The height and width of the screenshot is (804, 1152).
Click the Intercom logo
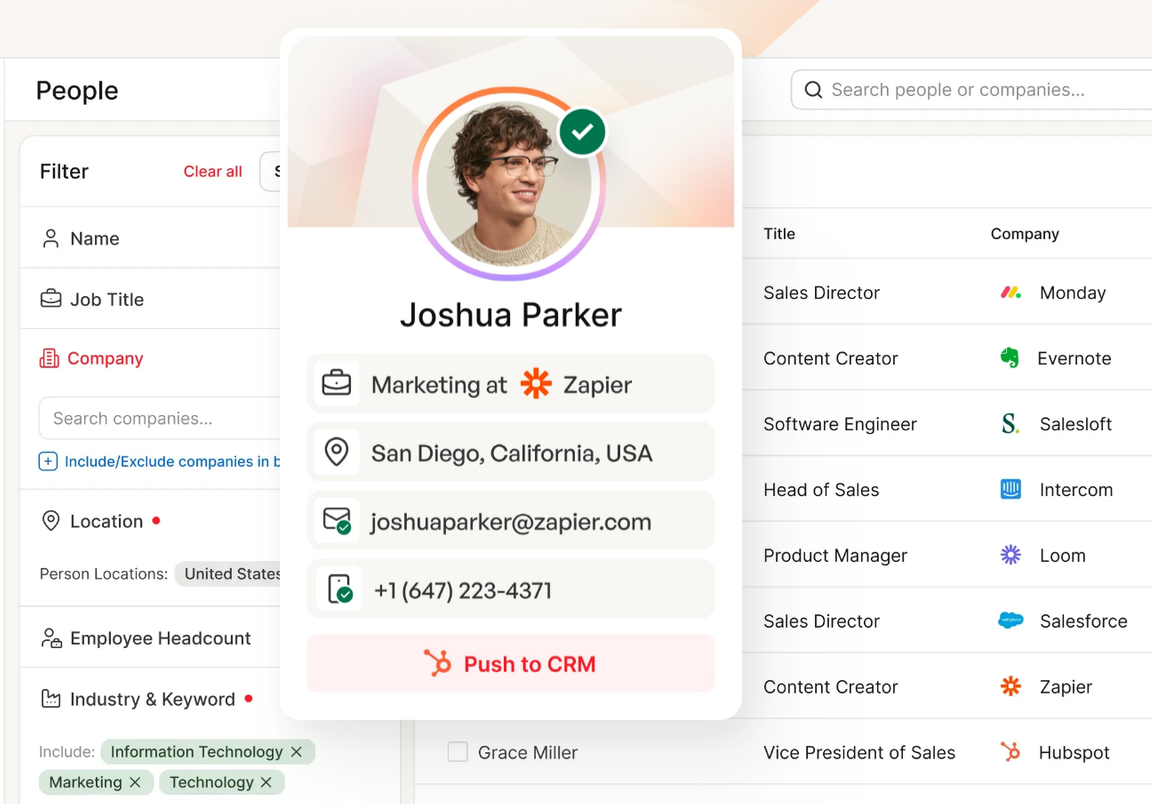tap(1011, 489)
